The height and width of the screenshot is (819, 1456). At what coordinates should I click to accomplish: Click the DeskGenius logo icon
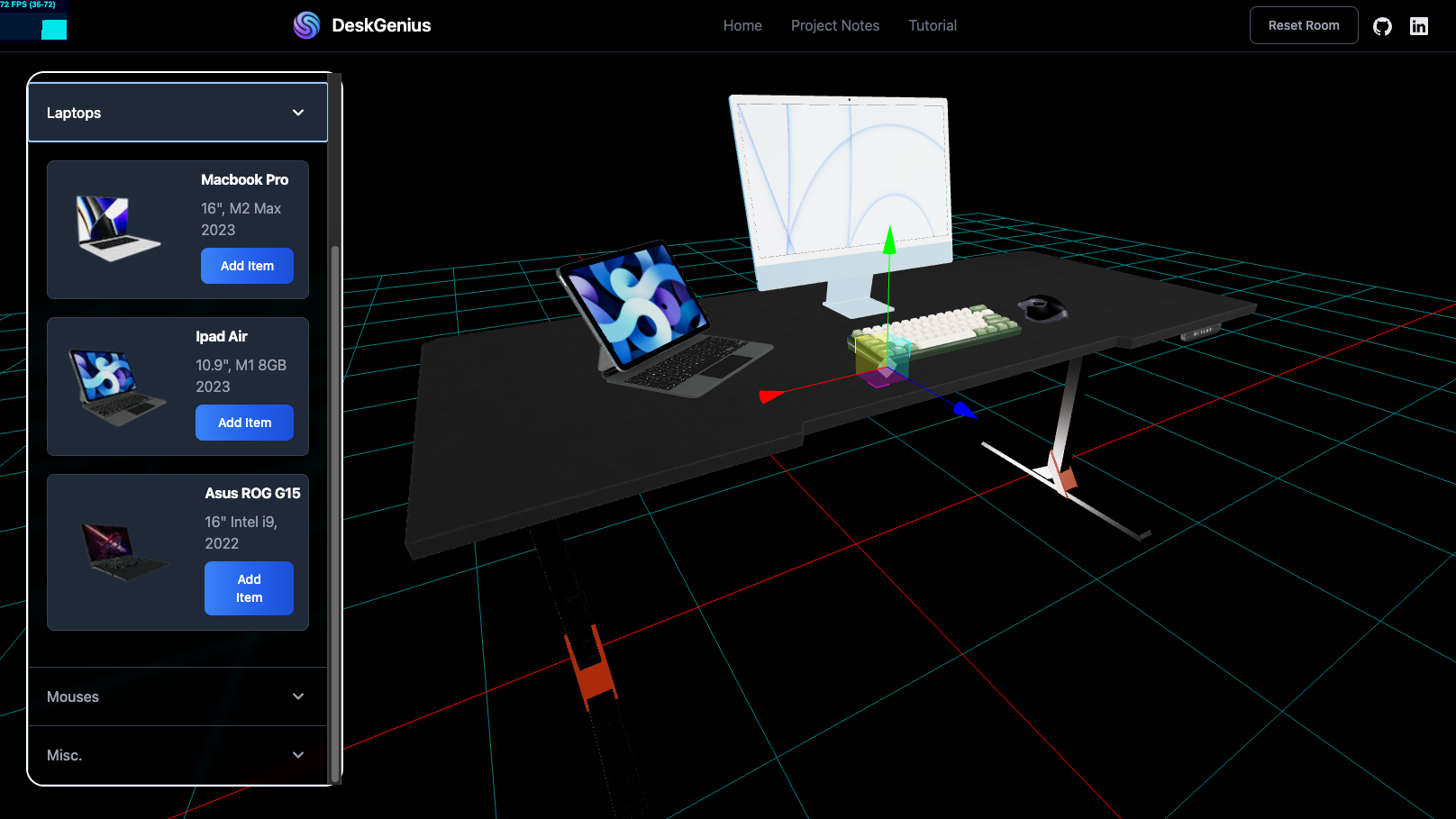[x=306, y=25]
